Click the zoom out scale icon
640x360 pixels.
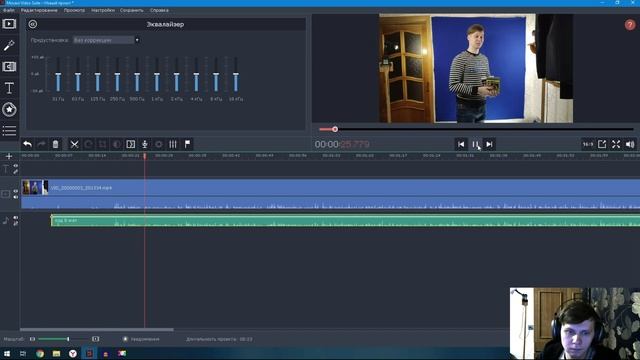click(x=32, y=339)
